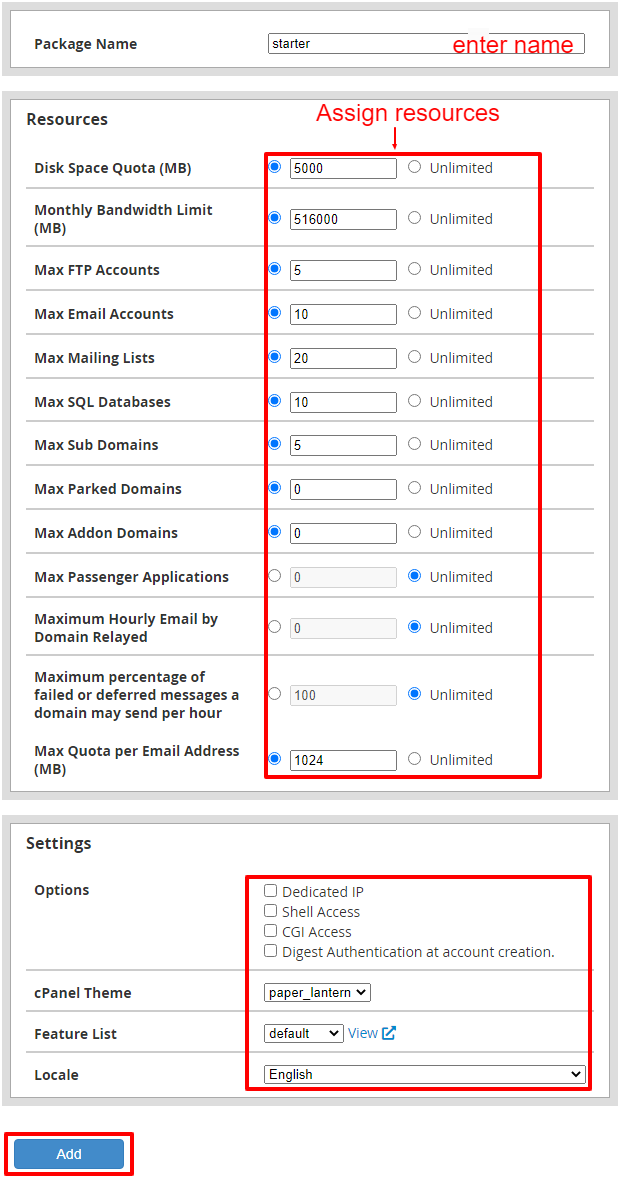Choose Unlimited for Max Email Accounts

414,313
